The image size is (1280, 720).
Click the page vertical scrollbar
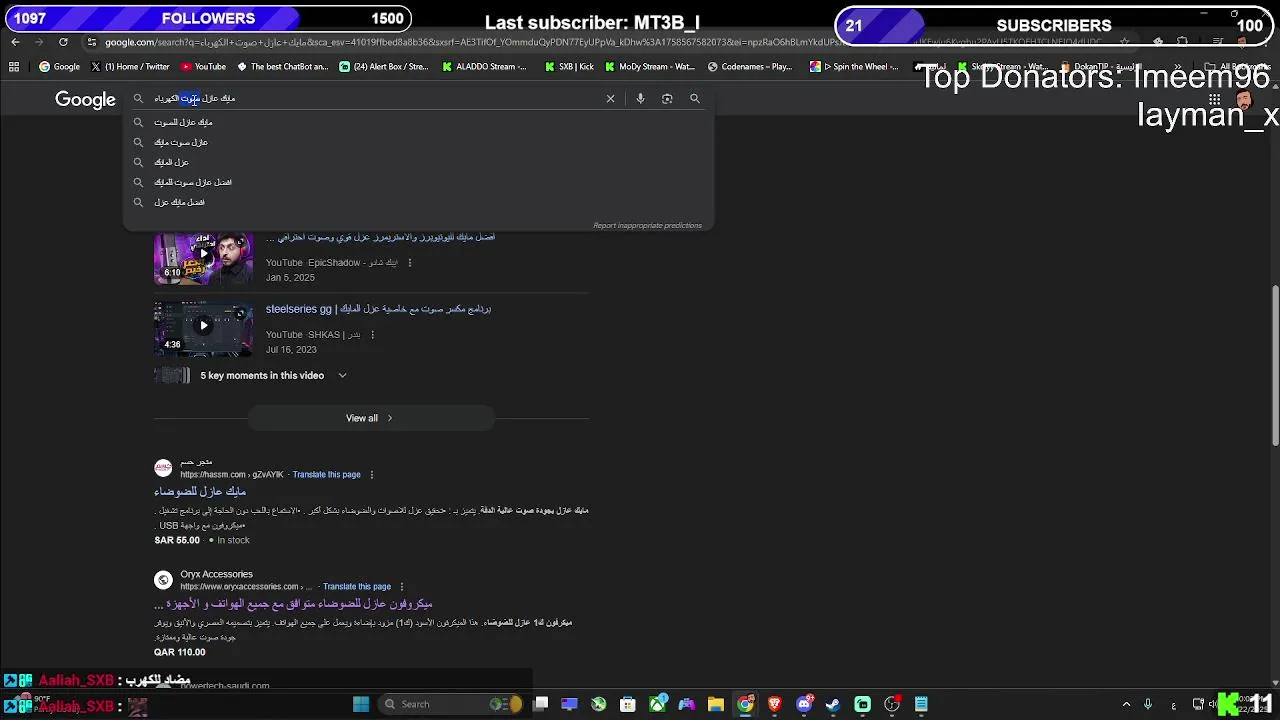[1274, 365]
